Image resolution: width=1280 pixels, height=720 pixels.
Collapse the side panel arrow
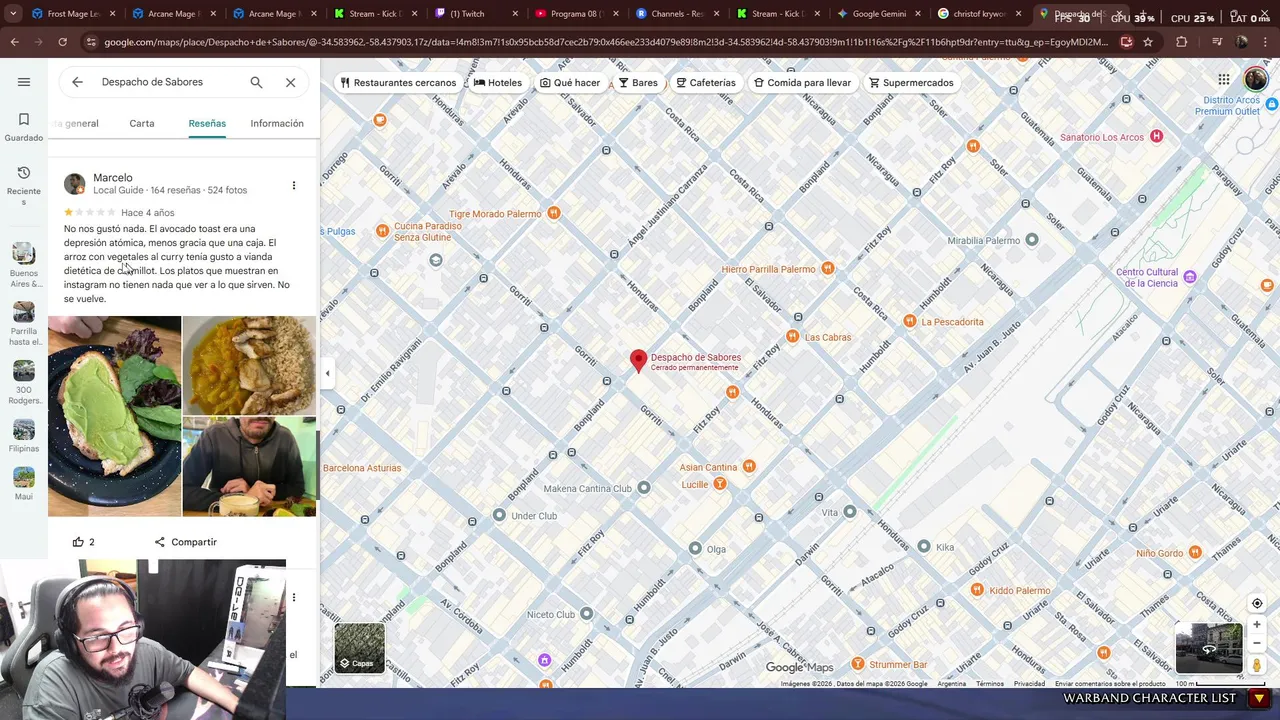coord(327,373)
